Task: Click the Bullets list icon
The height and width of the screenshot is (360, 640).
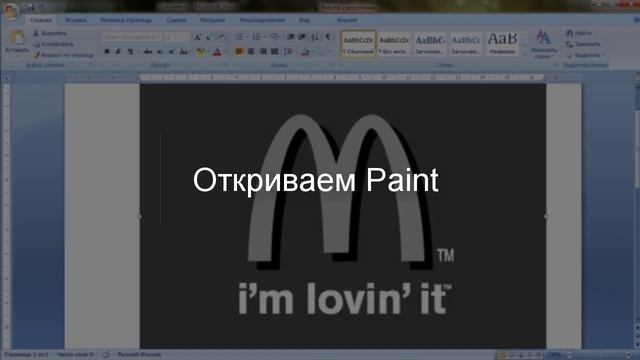Action: [240, 37]
